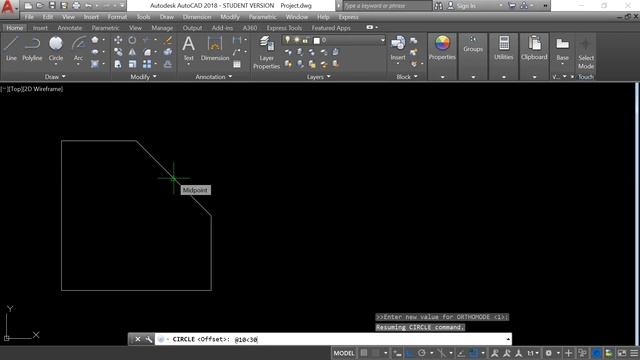Click the Copy tool in Modify panel
Image resolution: width=640 pixels, height=360 pixels.
[118, 52]
